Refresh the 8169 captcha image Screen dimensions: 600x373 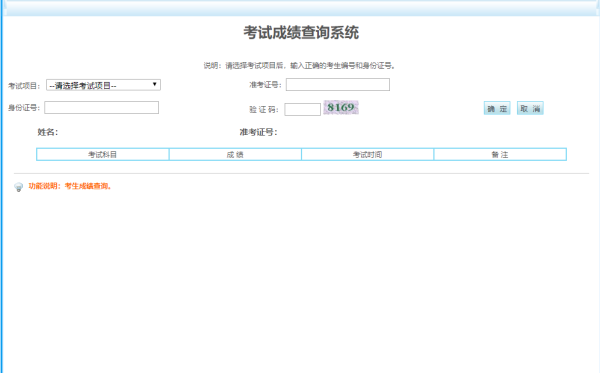[341, 107]
